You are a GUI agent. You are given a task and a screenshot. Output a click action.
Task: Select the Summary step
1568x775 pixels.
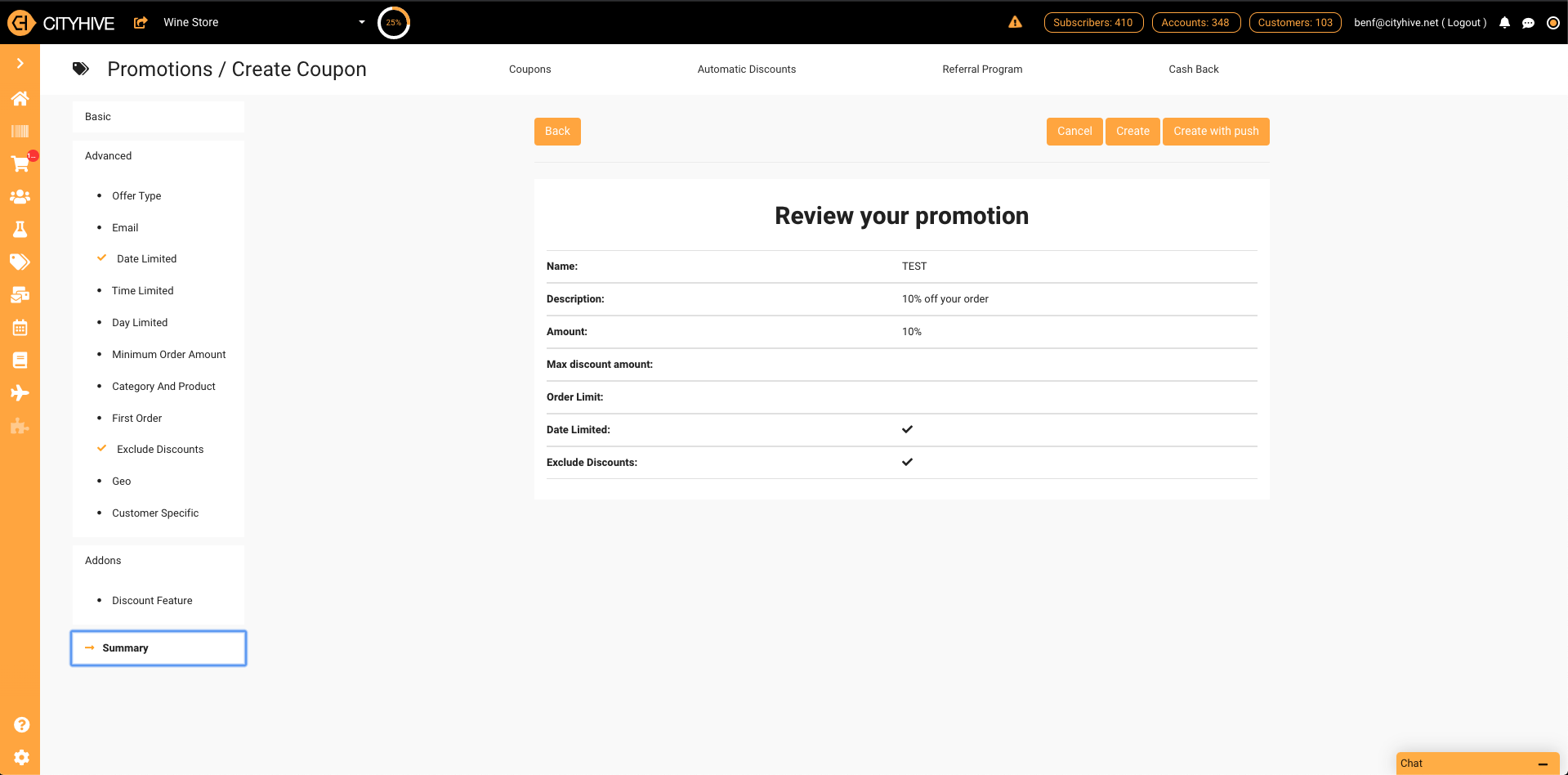[159, 648]
